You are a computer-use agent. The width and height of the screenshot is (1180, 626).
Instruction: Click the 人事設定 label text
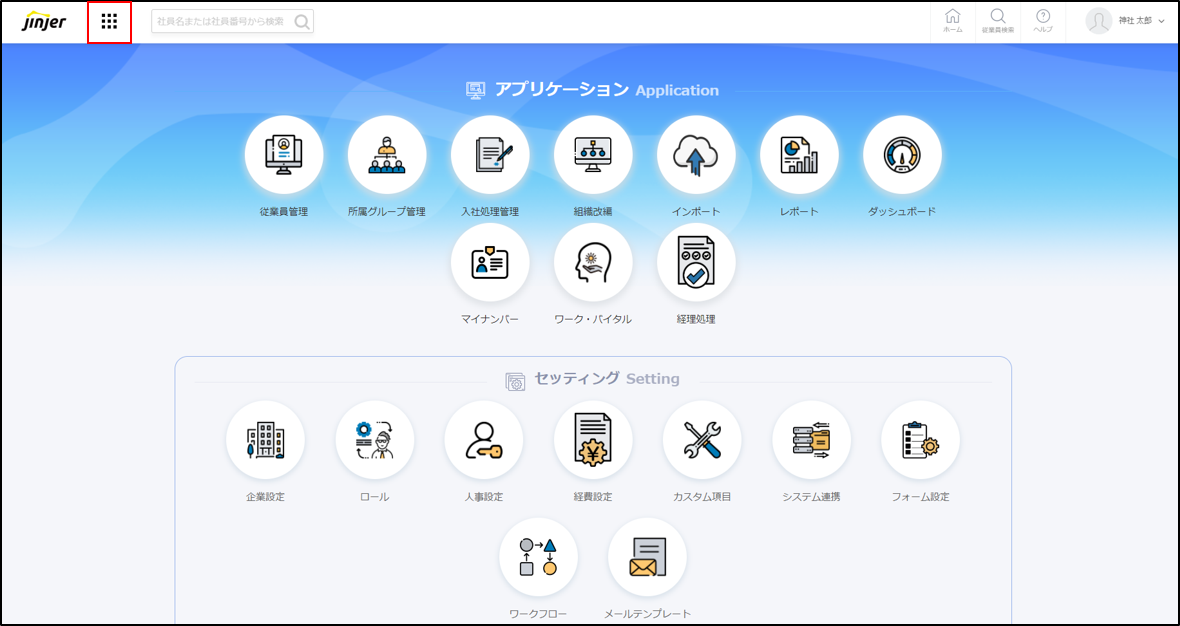tap(484, 497)
